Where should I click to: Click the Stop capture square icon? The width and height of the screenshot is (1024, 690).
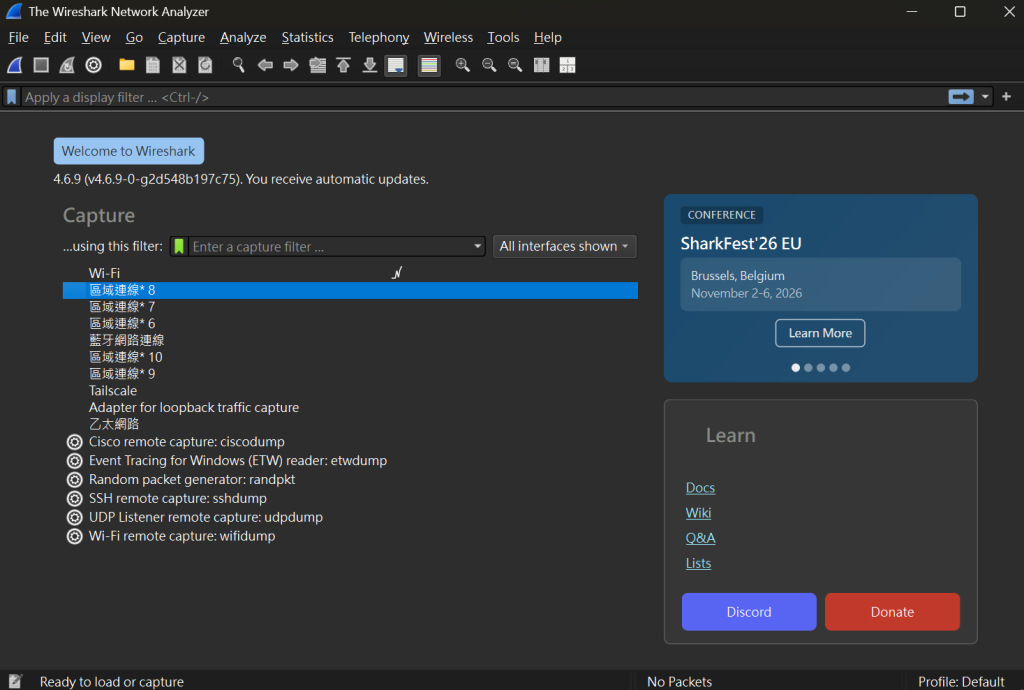(41, 65)
